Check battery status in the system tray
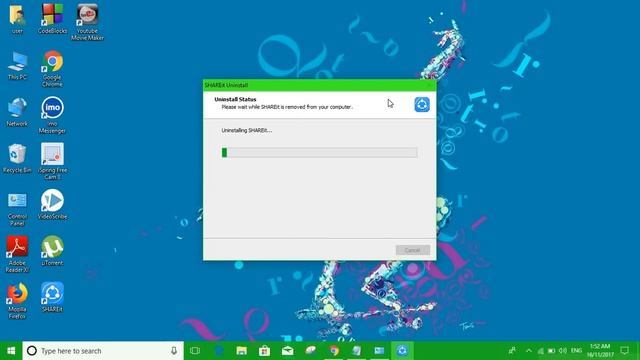Viewport: 640px width, 360px height. coord(551,351)
